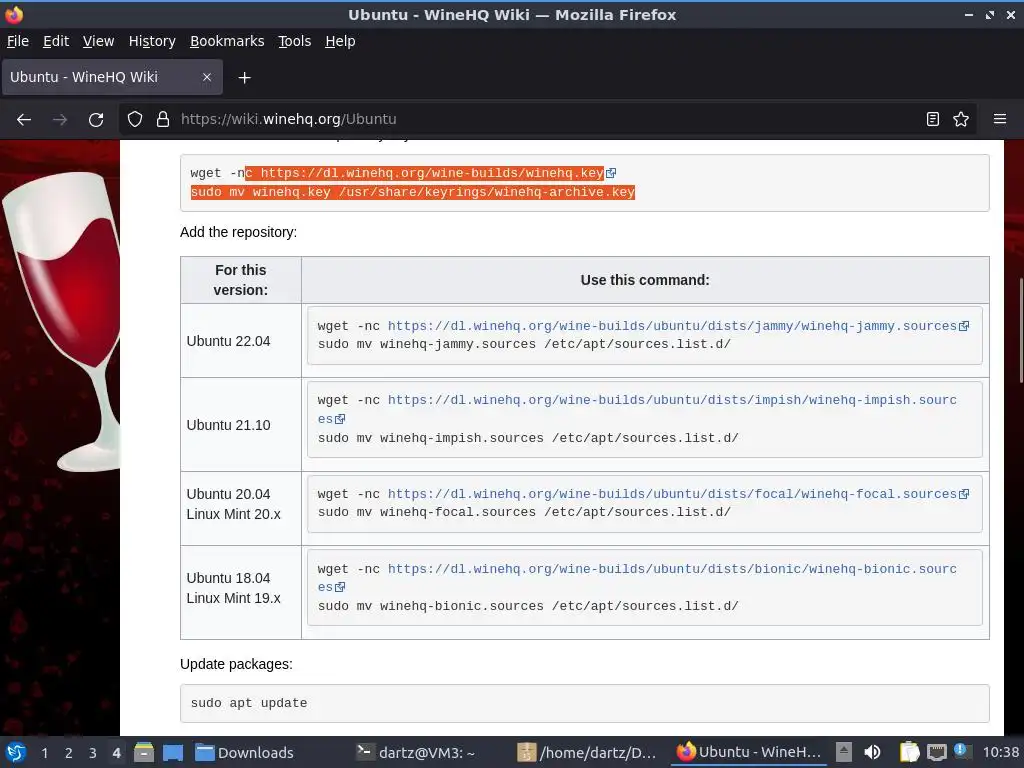Click the 'Update packages:' text
The width and height of the screenshot is (1024, 768).
pos(236,664)
